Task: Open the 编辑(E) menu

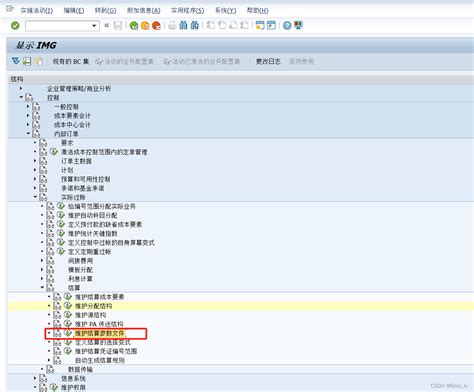Action: pyautogui.click(x=74, y=11)
